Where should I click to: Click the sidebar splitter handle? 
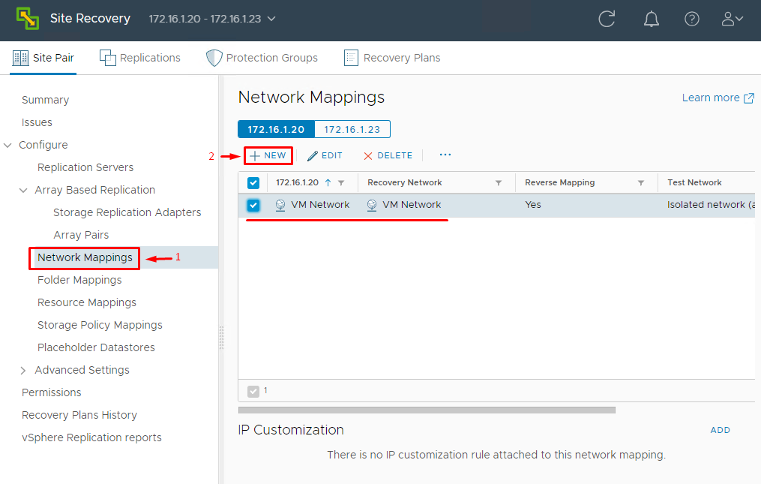(221, 338)
